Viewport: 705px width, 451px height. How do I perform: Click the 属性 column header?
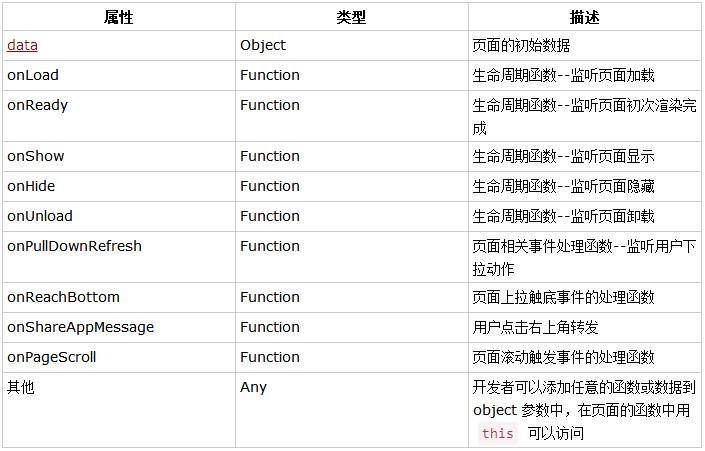tap(119, 17)
